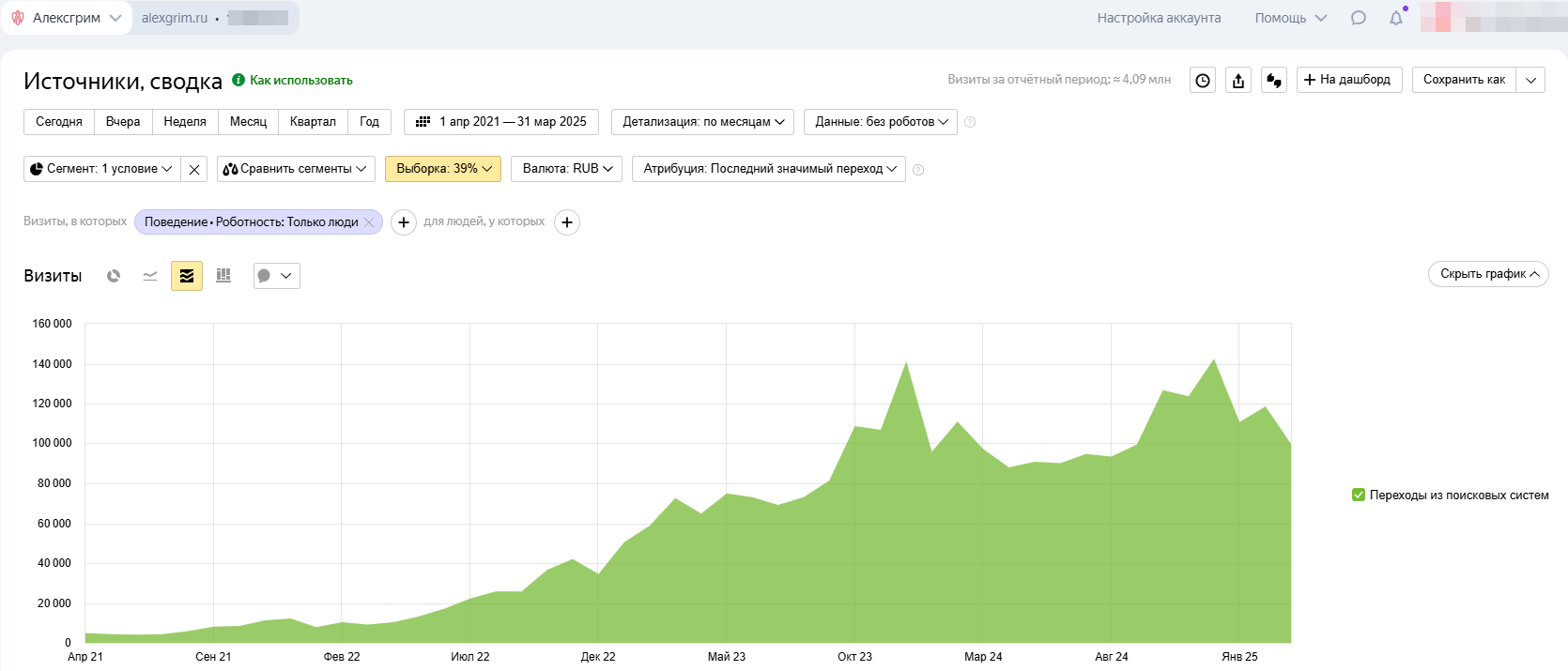Collapse the chart with "Скрыть график"

(1488, 274)
